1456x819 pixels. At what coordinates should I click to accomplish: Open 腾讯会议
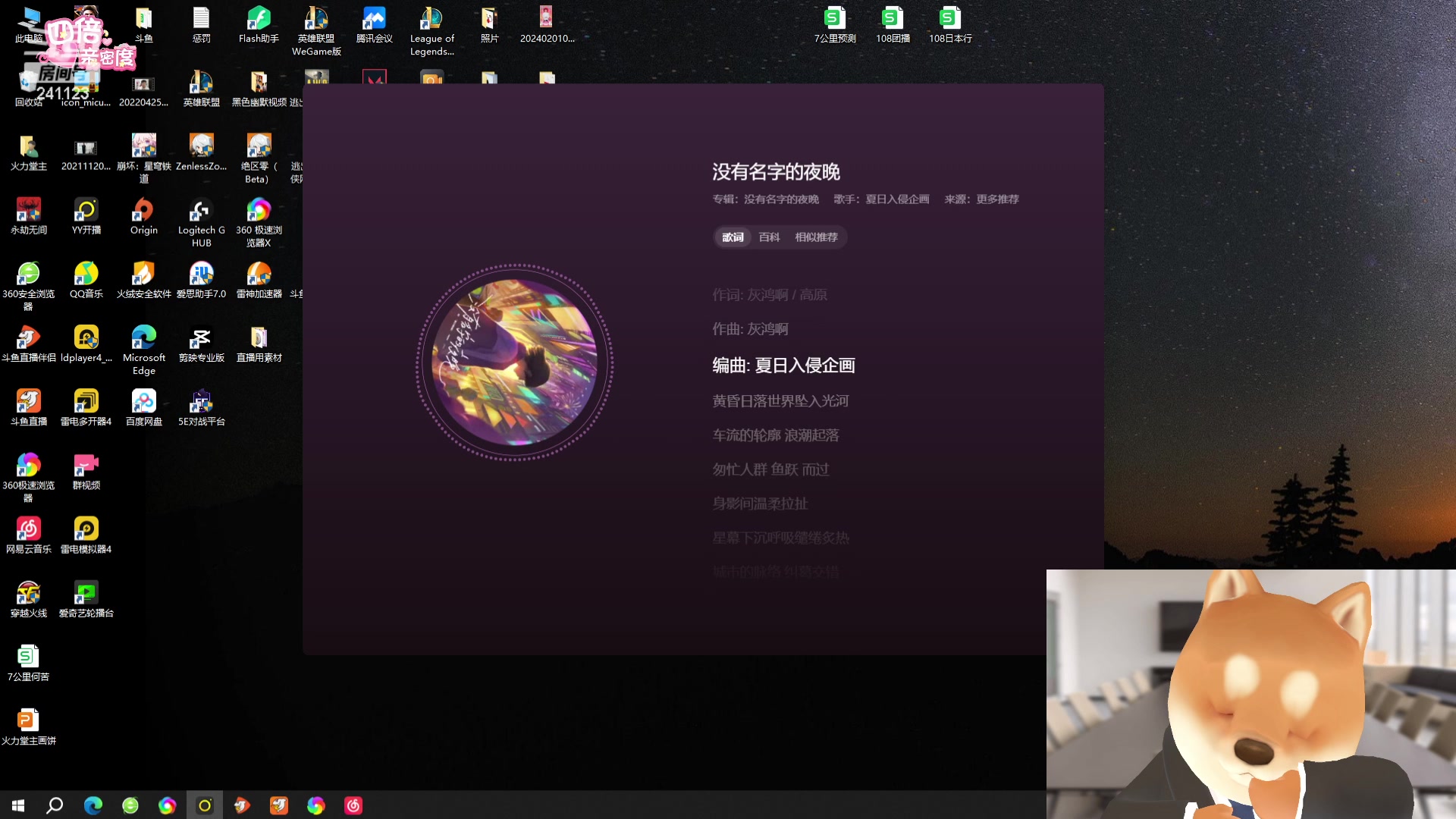pyautogui.click(x=374, y=19)
